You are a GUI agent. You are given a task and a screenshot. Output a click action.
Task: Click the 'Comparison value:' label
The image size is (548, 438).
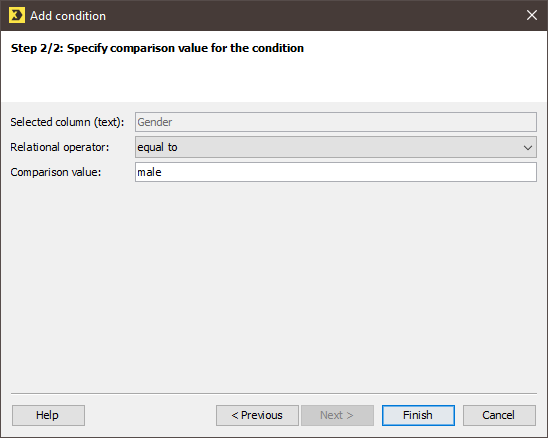click(56, 172)
